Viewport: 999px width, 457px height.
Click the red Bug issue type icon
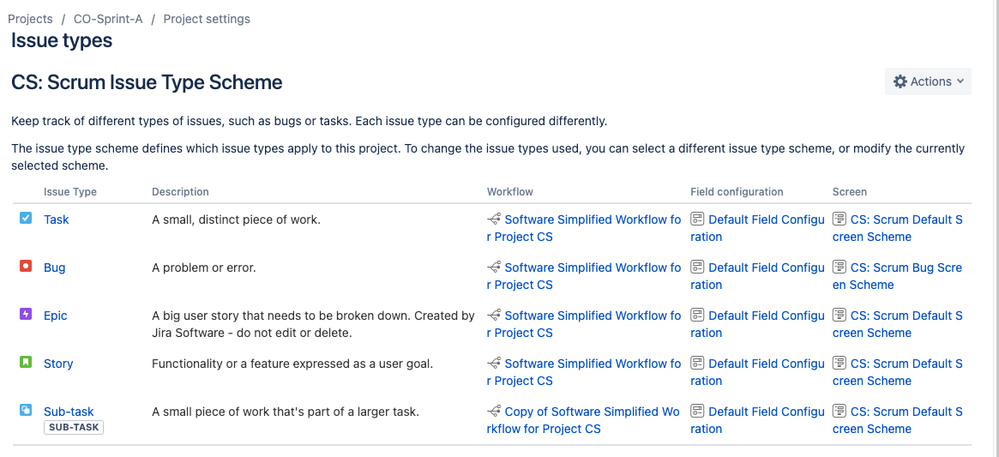pos(25,266)
